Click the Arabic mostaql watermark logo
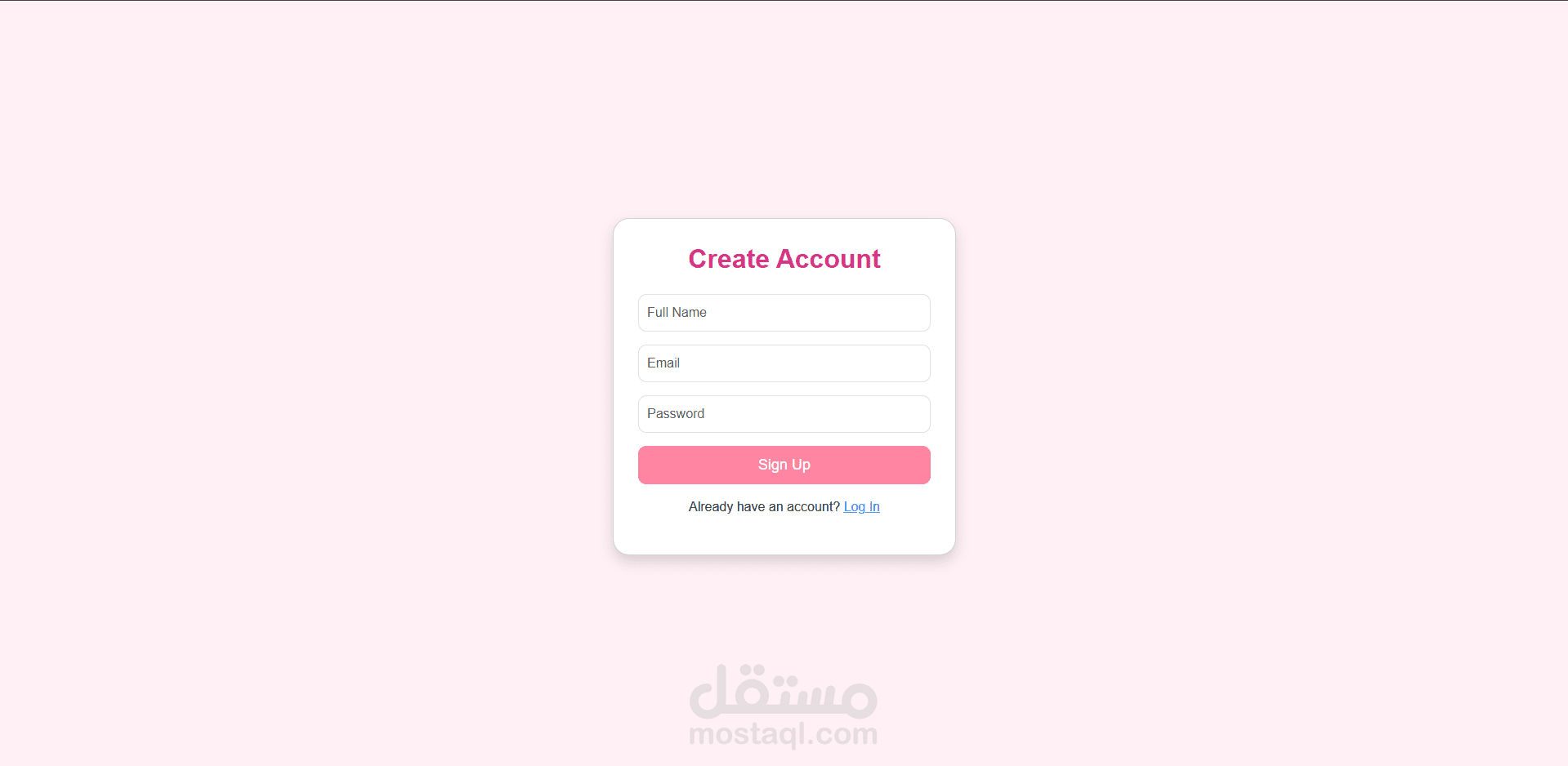 [784, 691]
